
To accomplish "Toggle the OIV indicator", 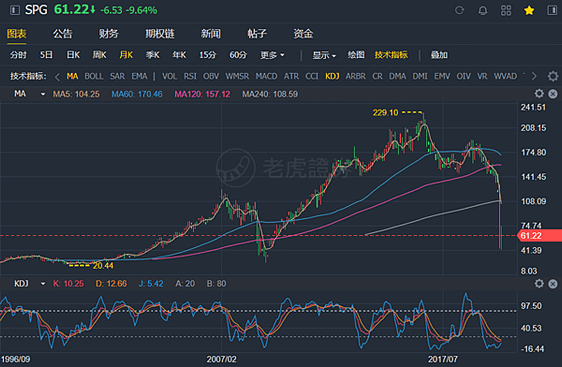I will [463, 76].
